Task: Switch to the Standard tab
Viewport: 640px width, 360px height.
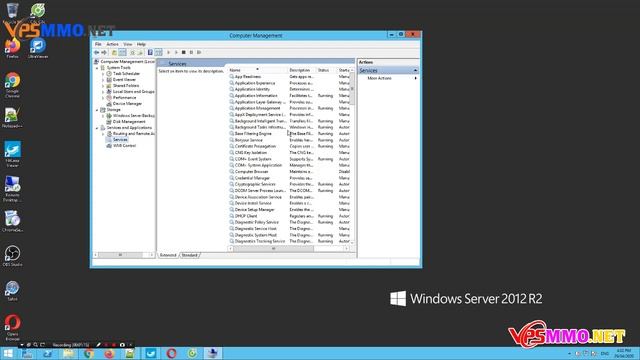Action: click(189, 255)
